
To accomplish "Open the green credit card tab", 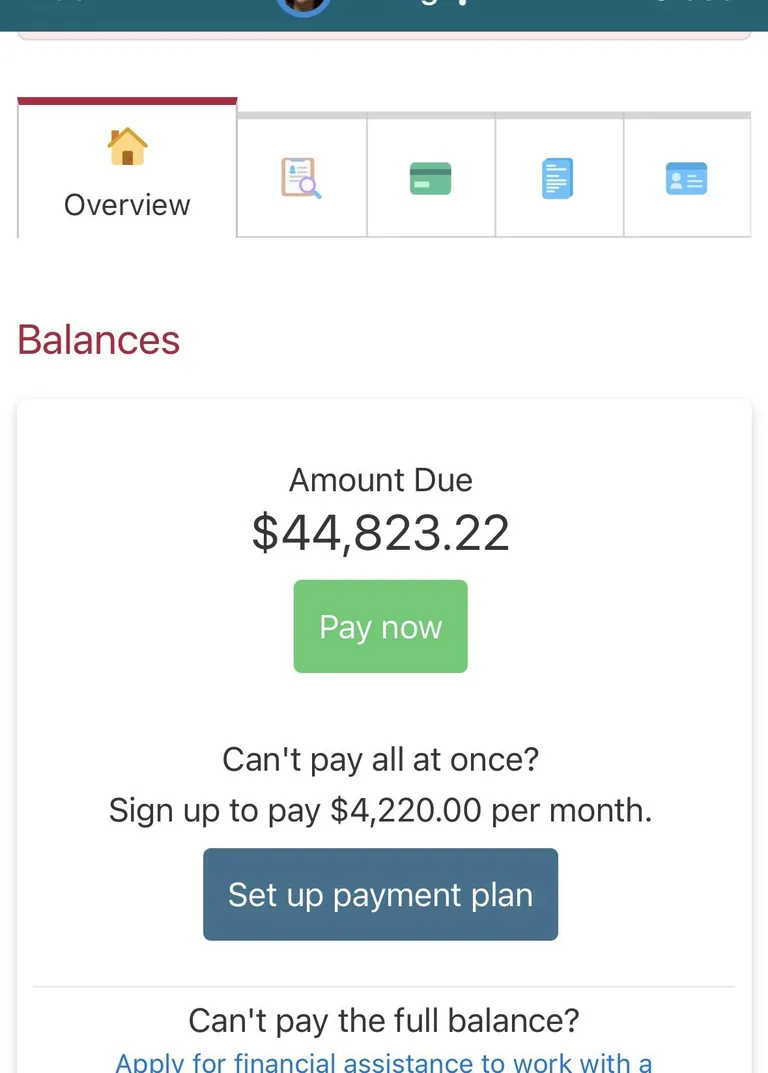I will click(x=430, y=179).
